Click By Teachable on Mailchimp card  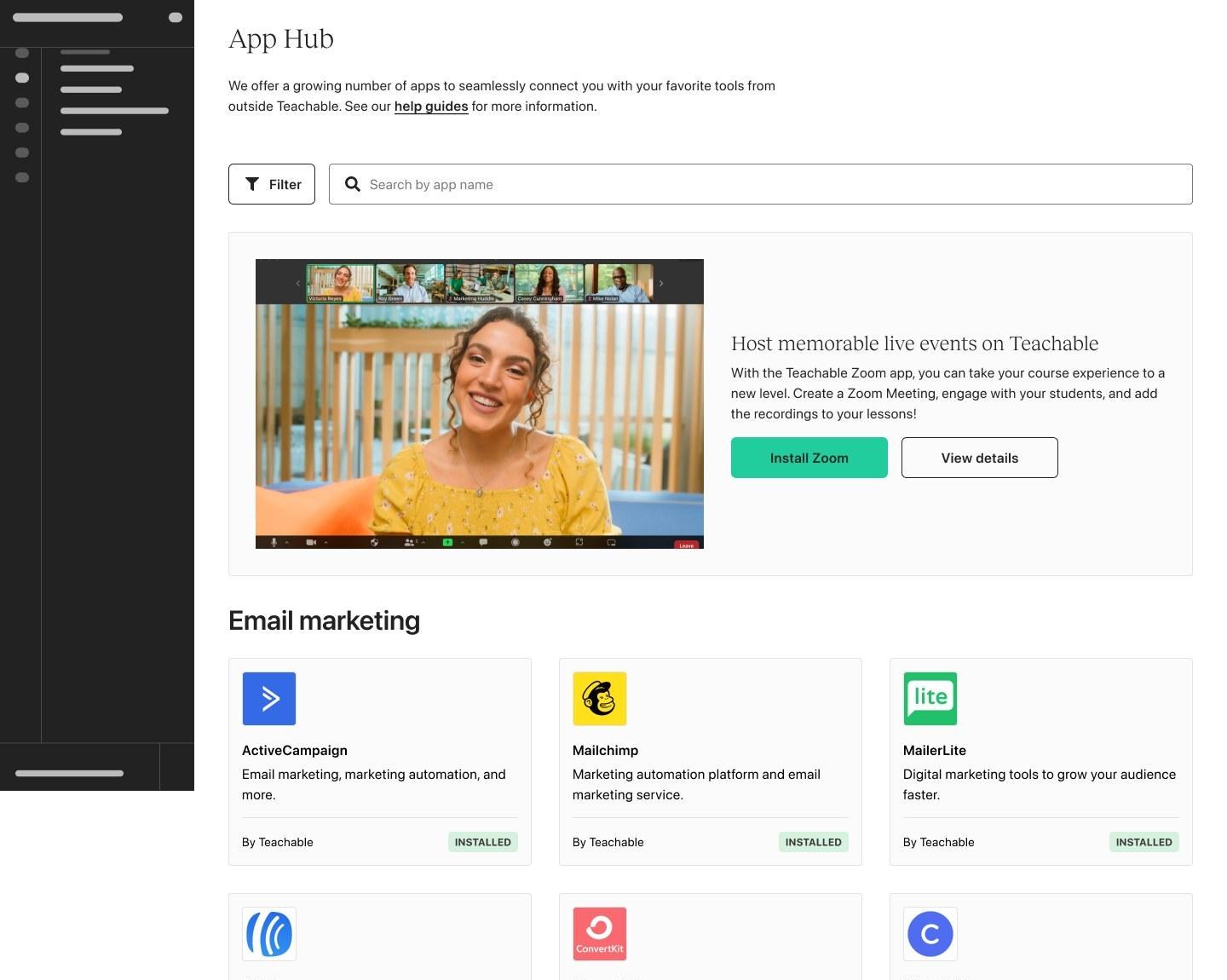[608, 842]
